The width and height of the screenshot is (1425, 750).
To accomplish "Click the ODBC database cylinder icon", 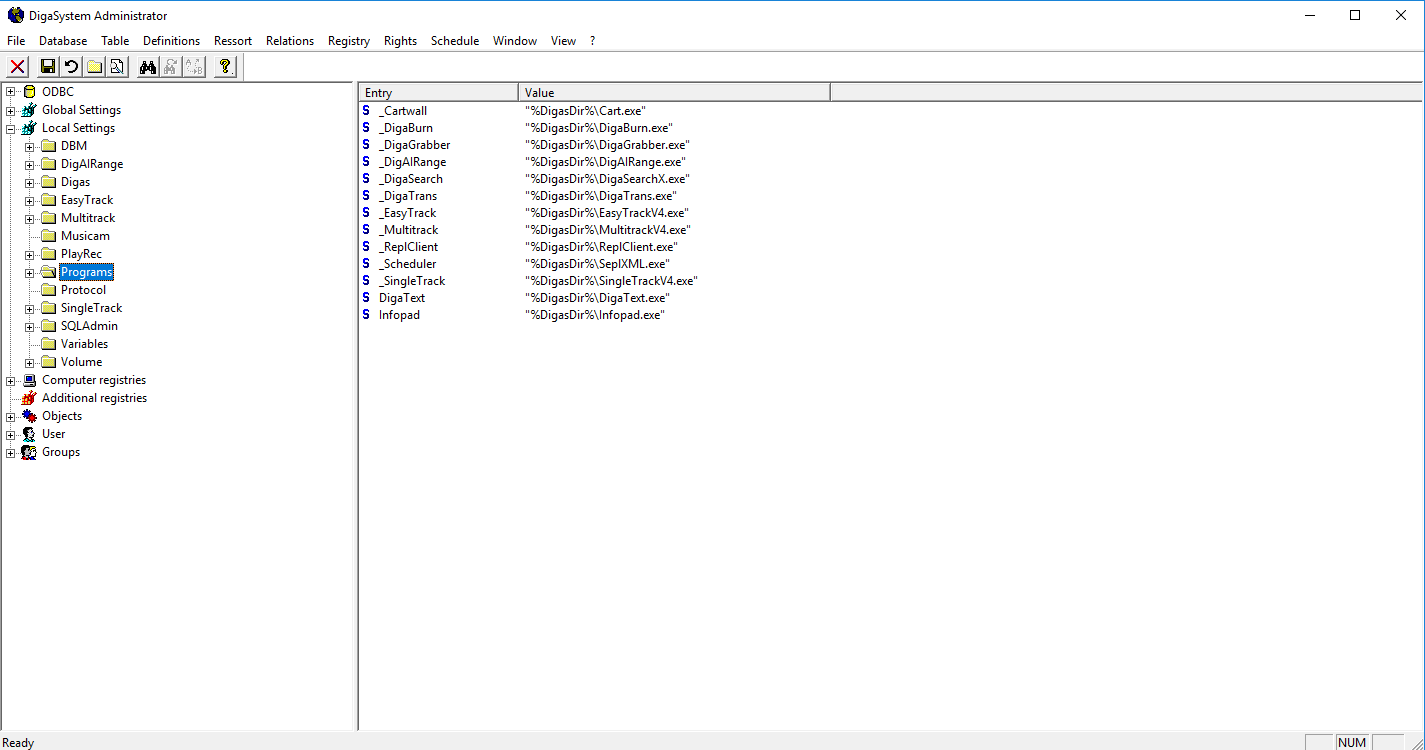I will coord(29,92).
